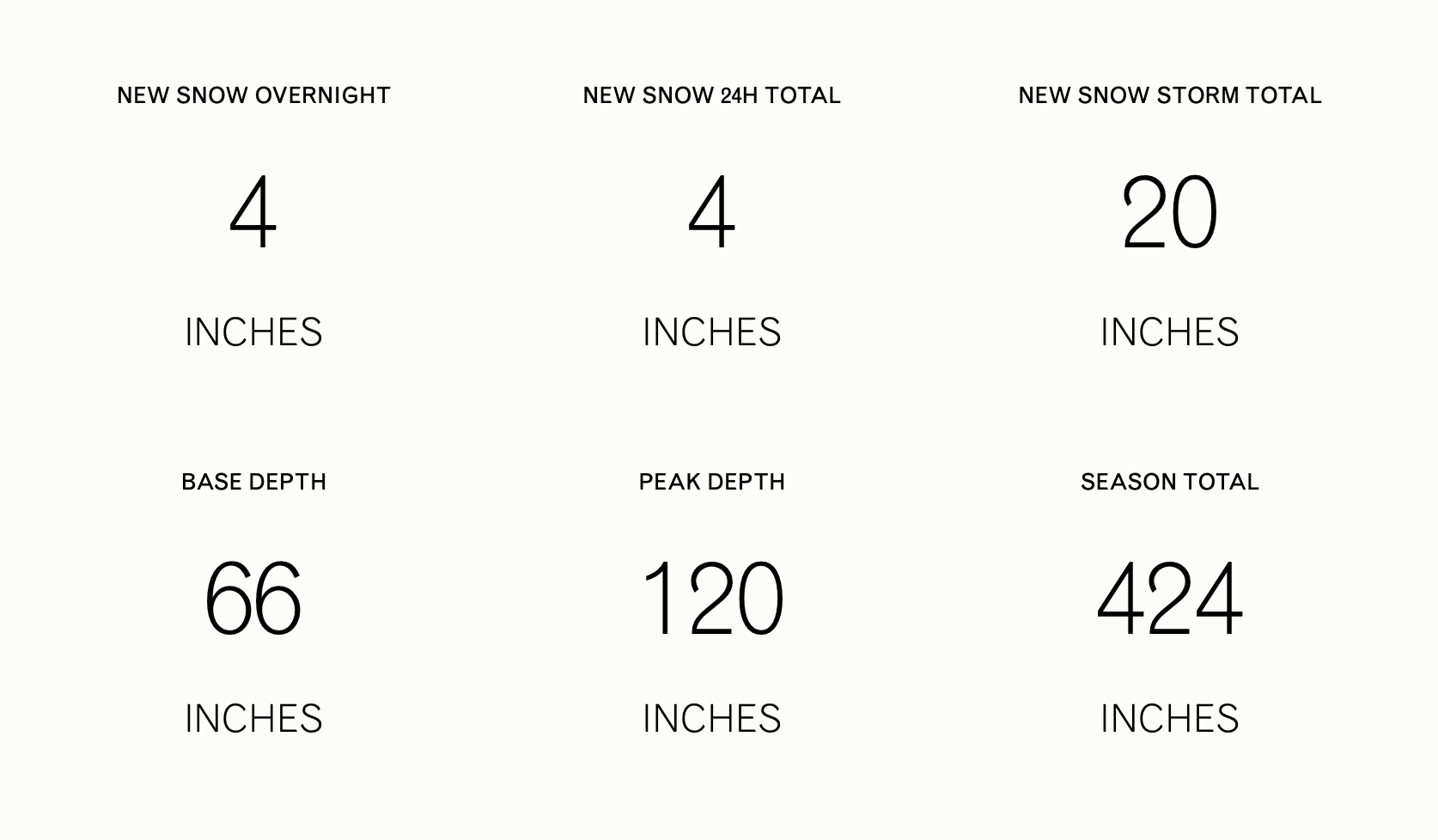Click INCHES under Base Depth
1438x840 pixels.
point(253,719)
